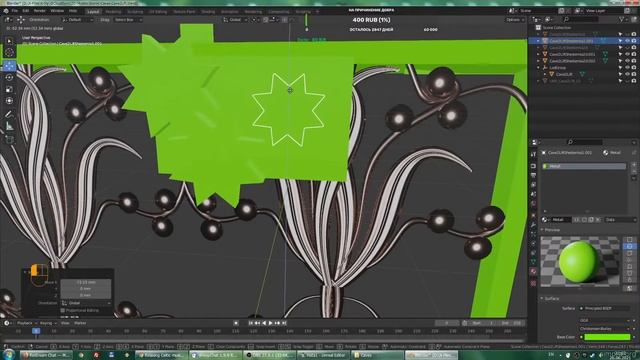640x360 pixels.
Task: Toggle auto keying record button
Action: (x=236, y=323)
